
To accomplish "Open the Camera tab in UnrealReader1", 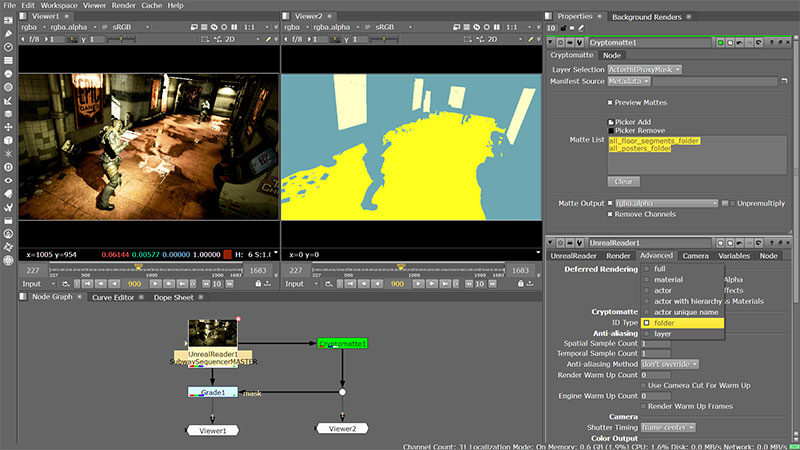I will click(695, 256).
